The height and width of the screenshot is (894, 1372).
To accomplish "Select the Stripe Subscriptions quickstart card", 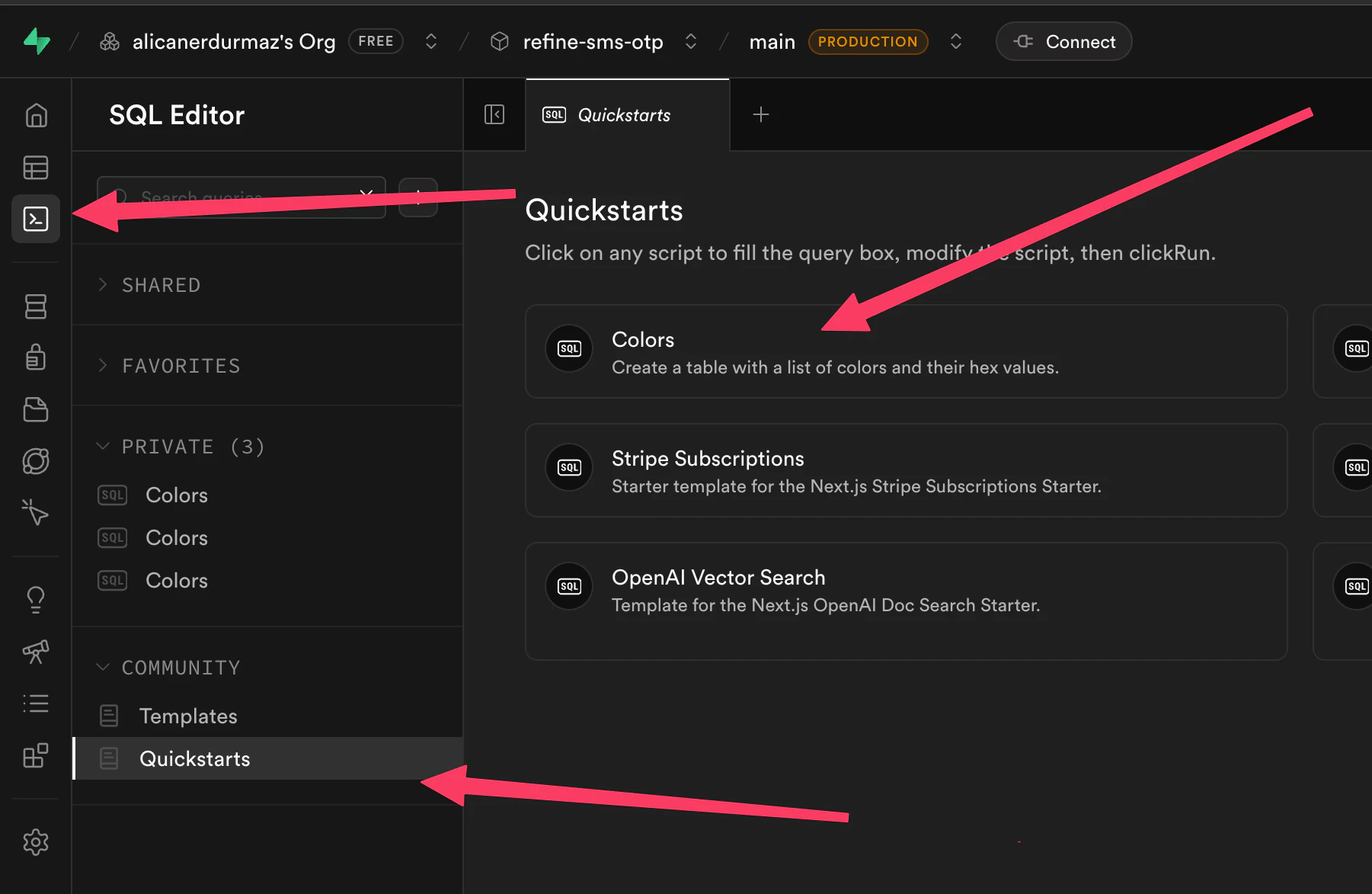I will point(906,471).
